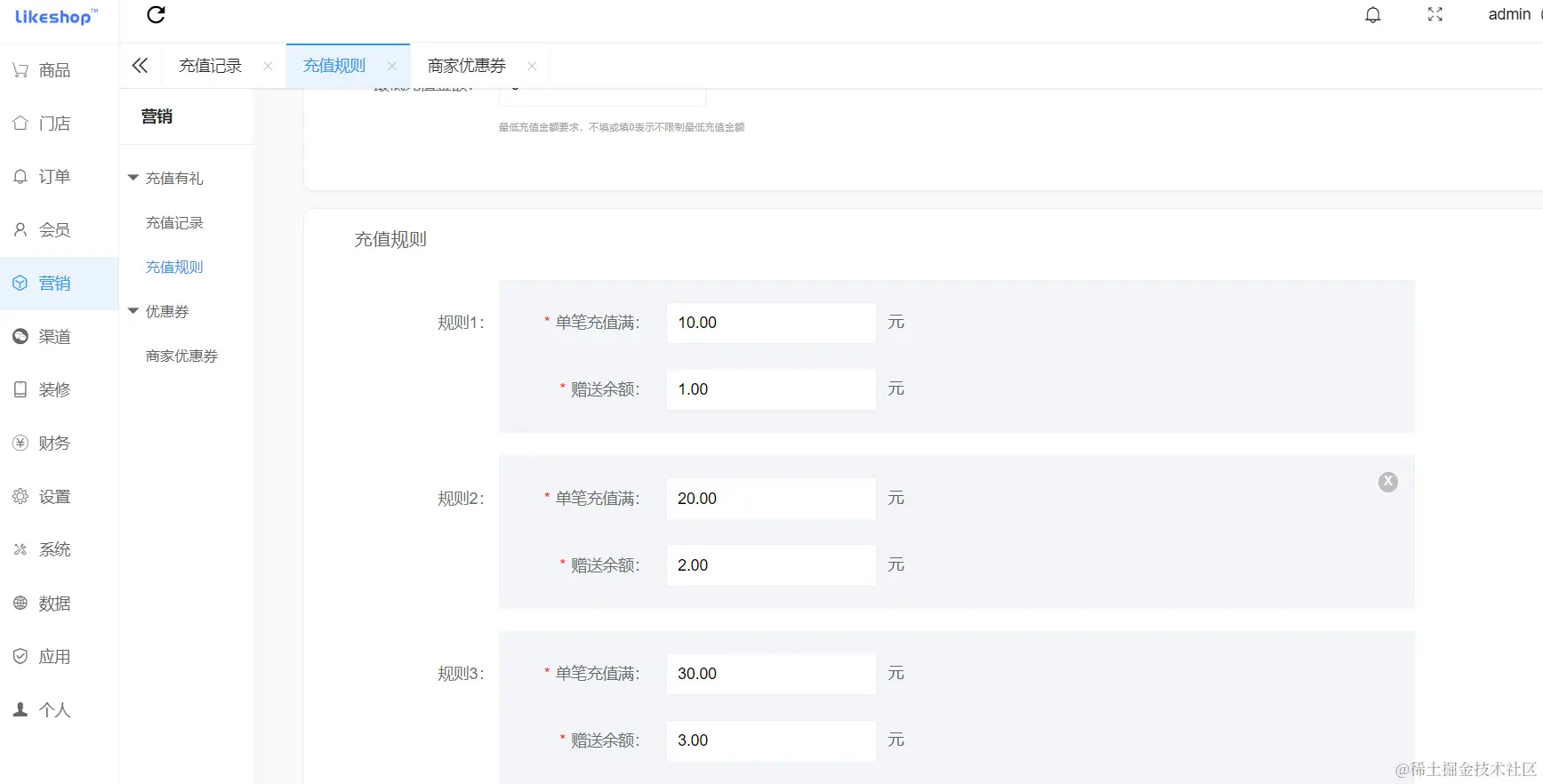The width and height of the screenshot is (1543, 784).
Task: Edit 规则1 单笔充值满 field
Action: point(771,323)
